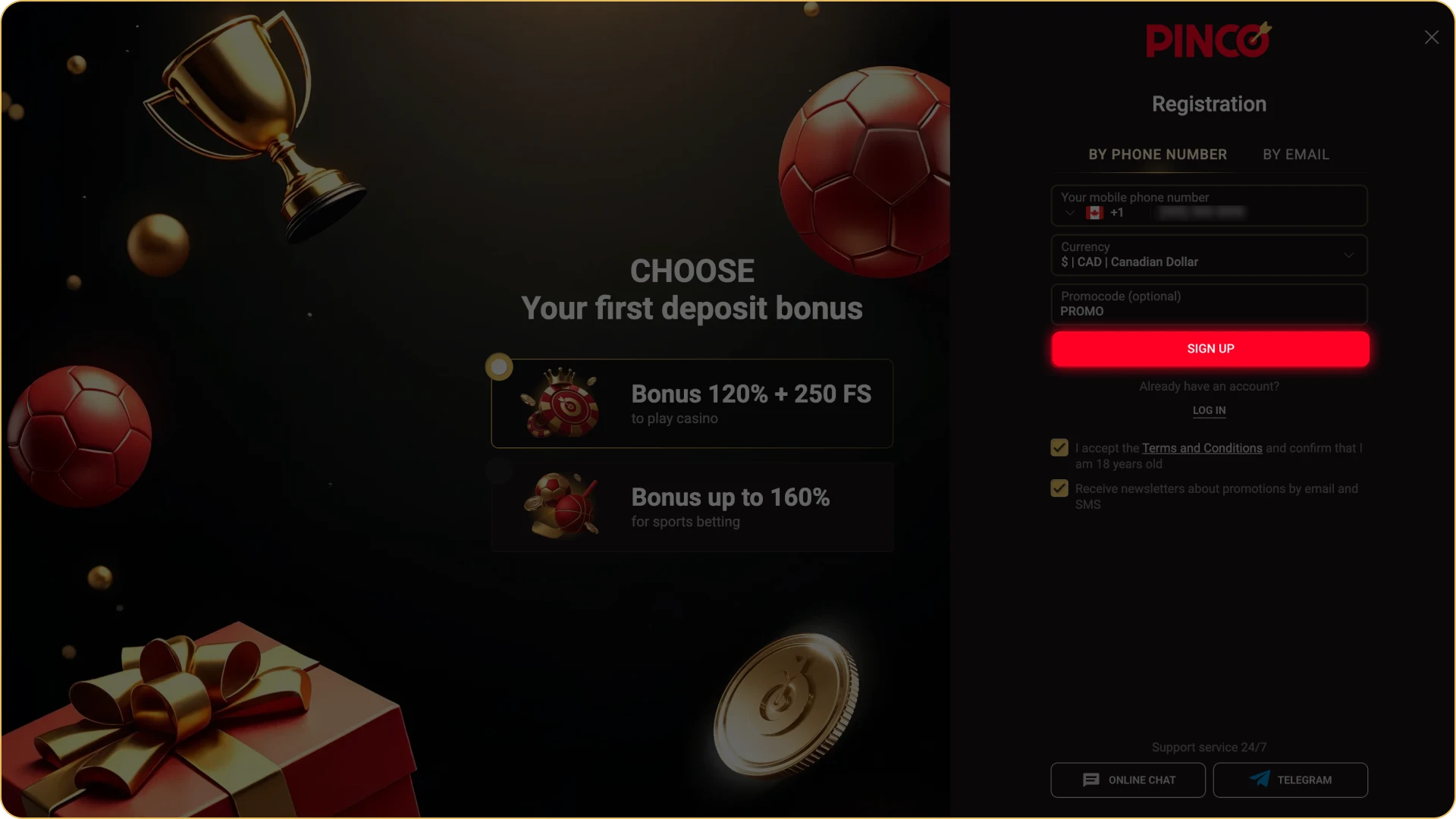Click the Canadian flag icon
The image size is (1456, 819).
point(1094,213)
